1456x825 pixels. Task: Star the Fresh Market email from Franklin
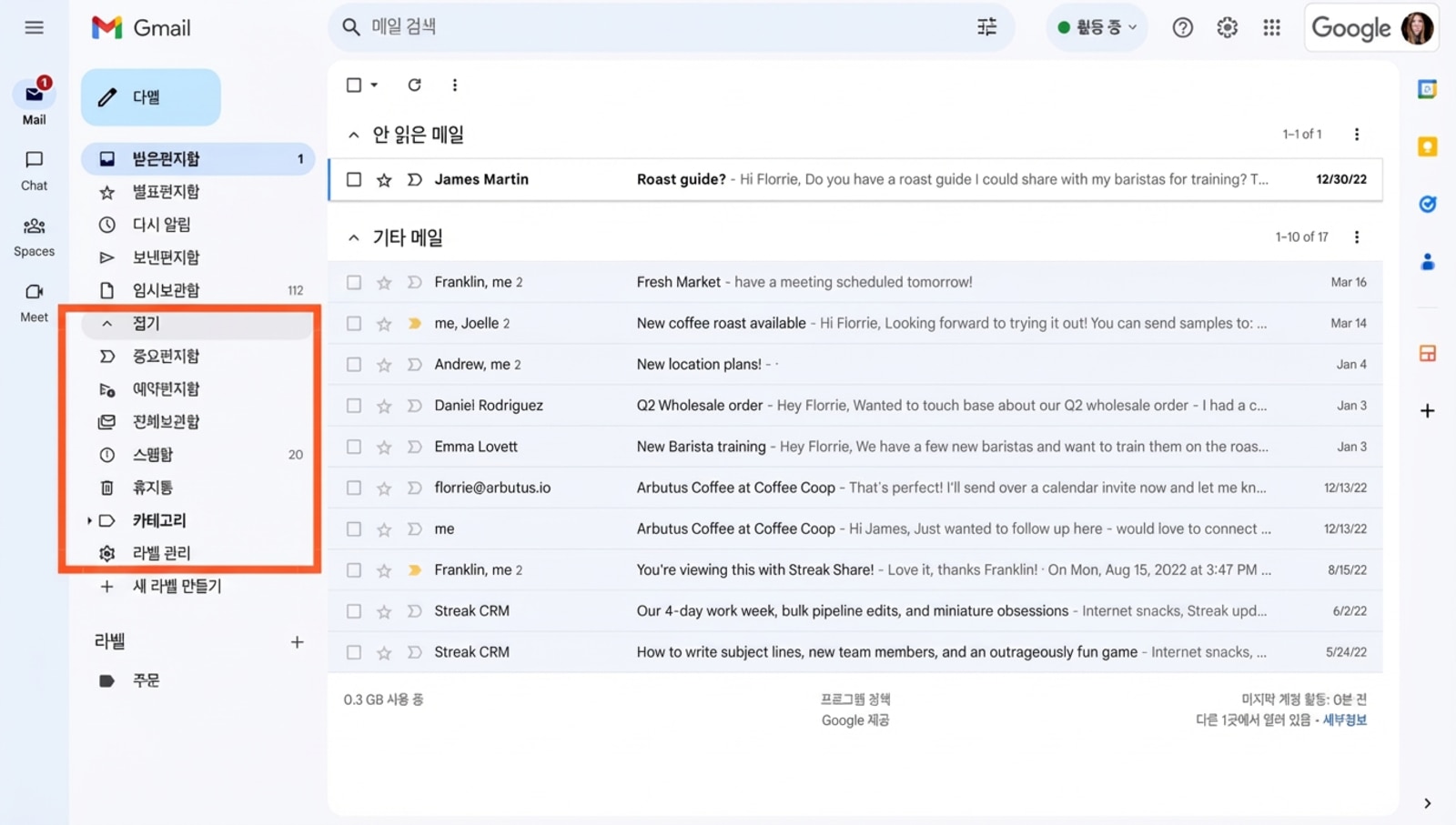point(383,282)
